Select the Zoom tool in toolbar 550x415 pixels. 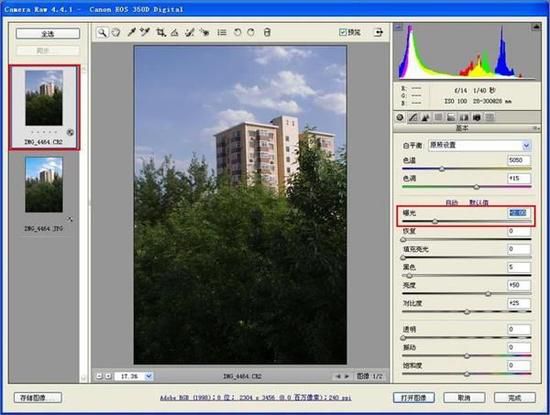tap(102, 33)
